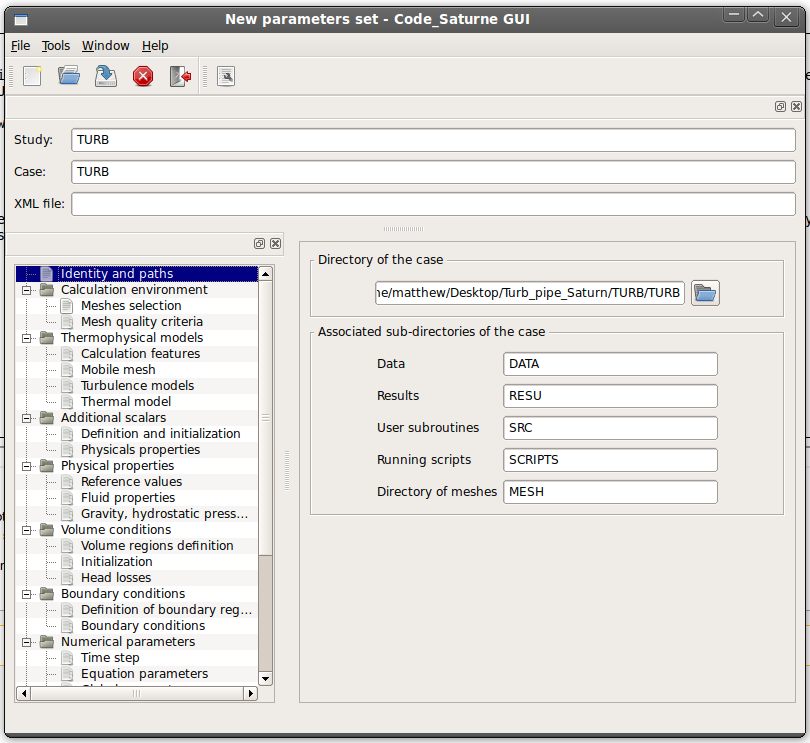Viewport: 810px width, 743px height.
Task: Open Definition and initialization under Additional scalars
Action: tap(161, 434)
